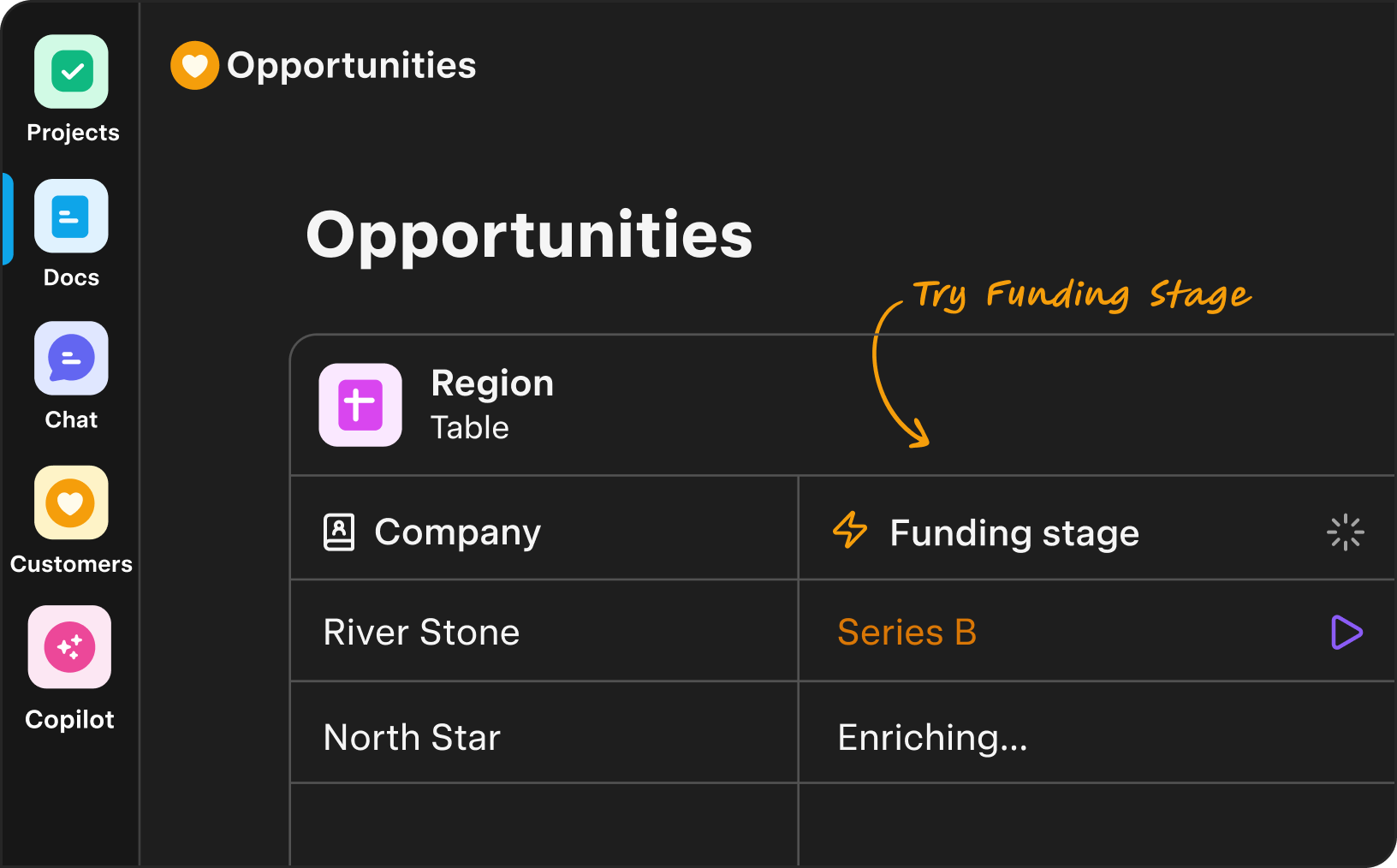Click the Company column contact icon
Screen dimensions: 1397x868
click(x=339, y=532)
